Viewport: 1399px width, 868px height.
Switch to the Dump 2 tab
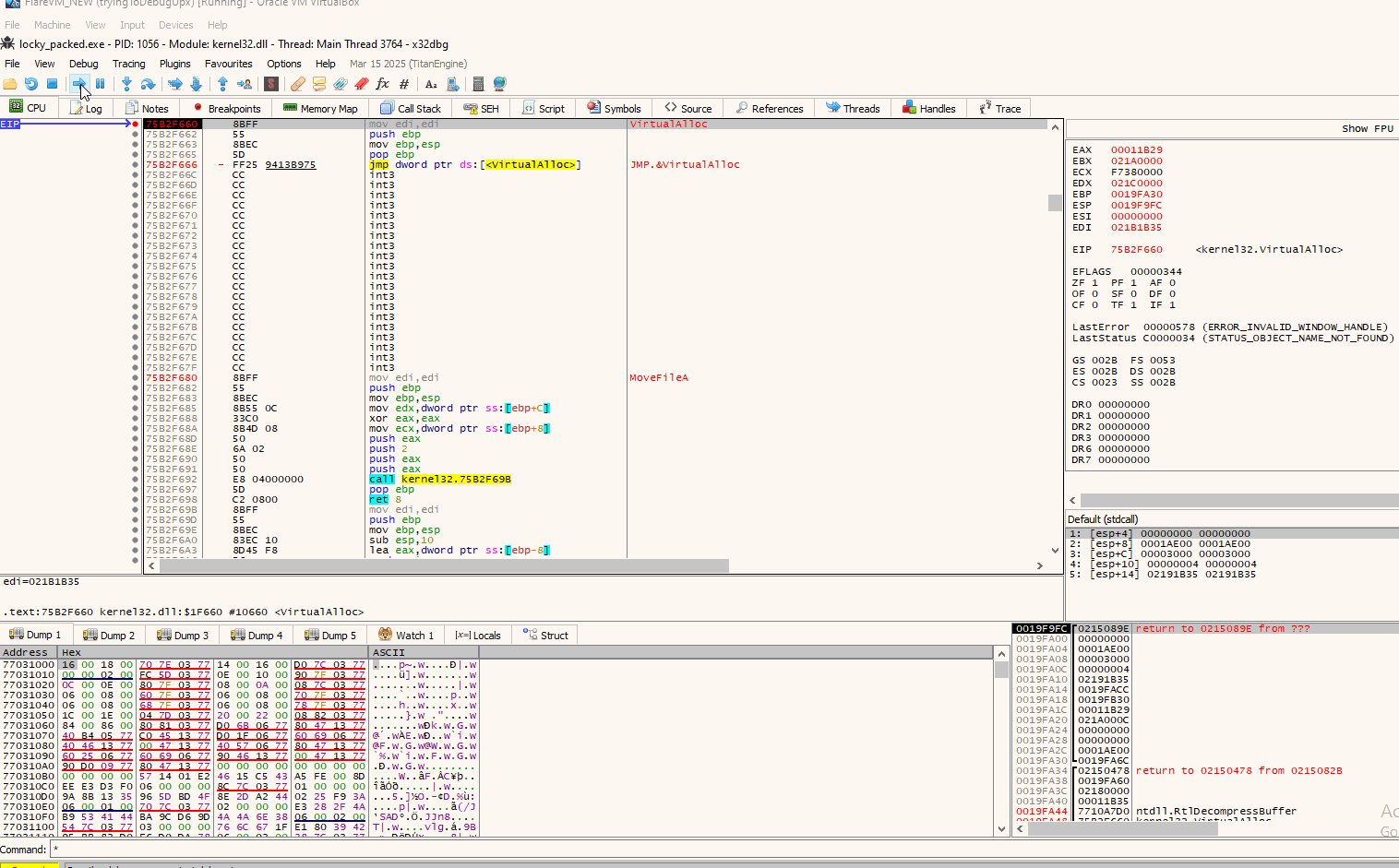click(109, 635)
